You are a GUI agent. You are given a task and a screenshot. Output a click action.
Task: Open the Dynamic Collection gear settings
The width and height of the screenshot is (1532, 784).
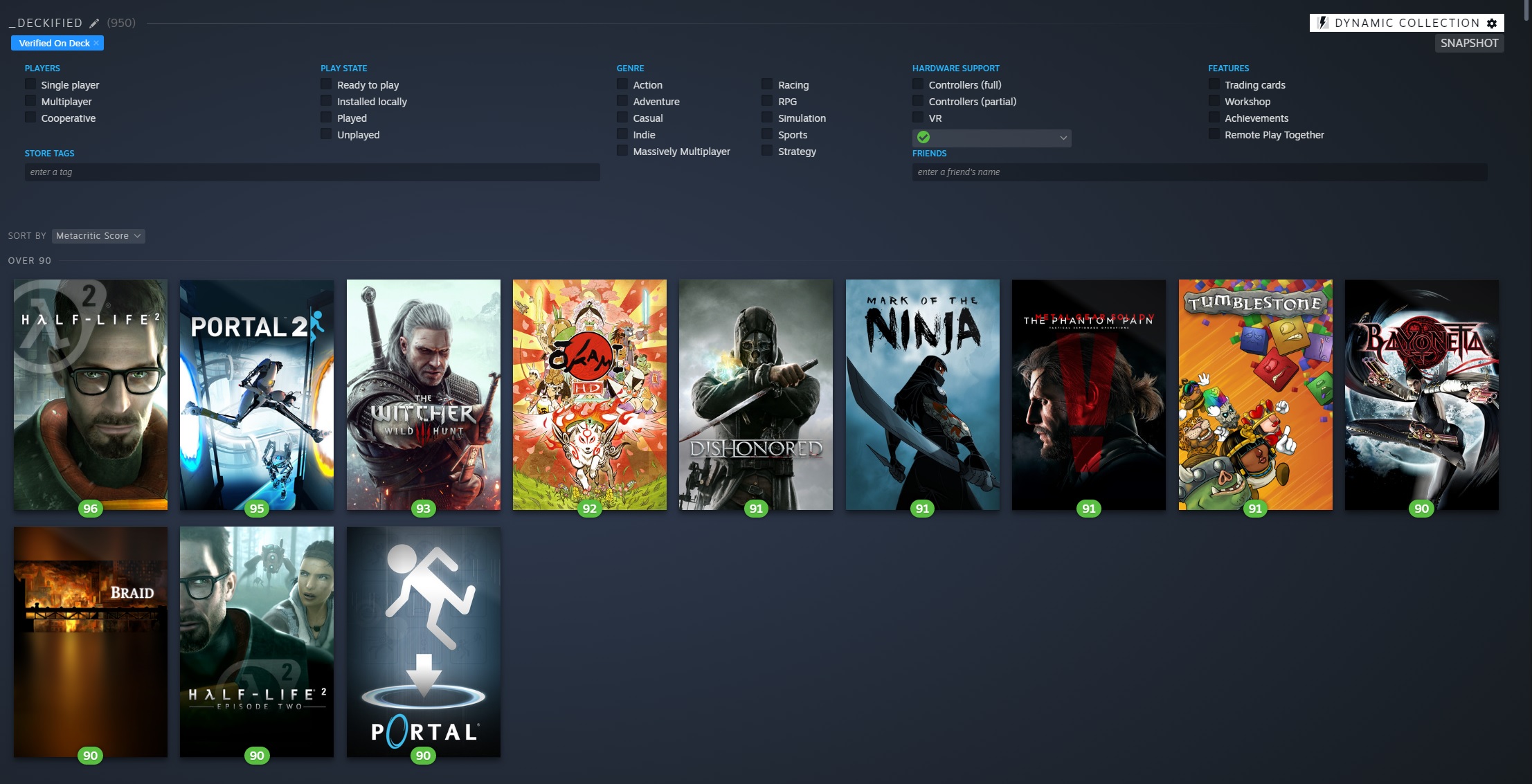[x=1492, y=24]
